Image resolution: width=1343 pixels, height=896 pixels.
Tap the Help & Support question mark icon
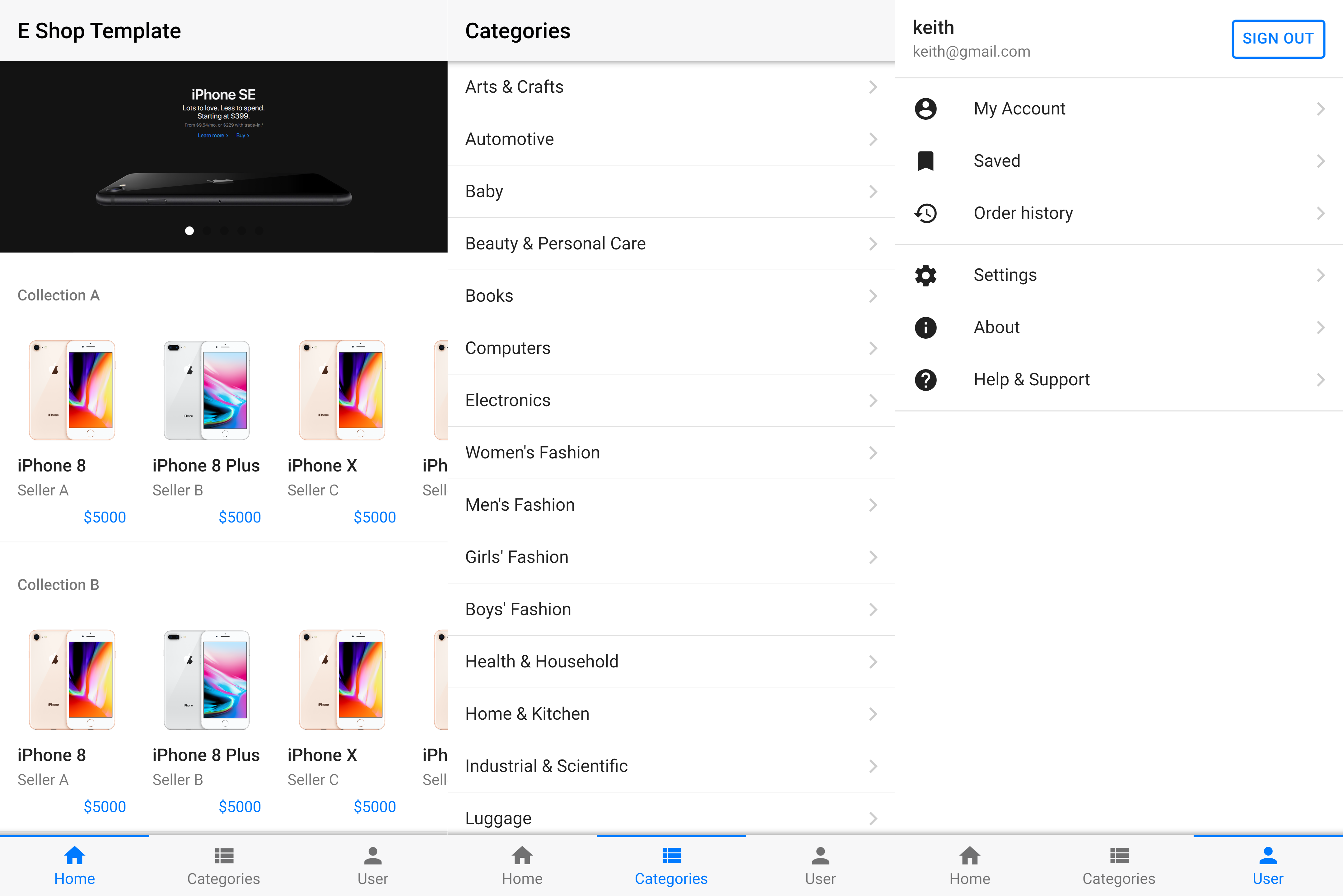tap(925, 379)
